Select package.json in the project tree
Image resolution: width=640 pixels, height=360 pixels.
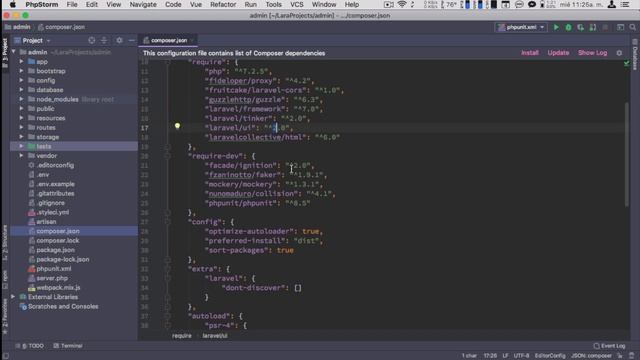point(56,250)
